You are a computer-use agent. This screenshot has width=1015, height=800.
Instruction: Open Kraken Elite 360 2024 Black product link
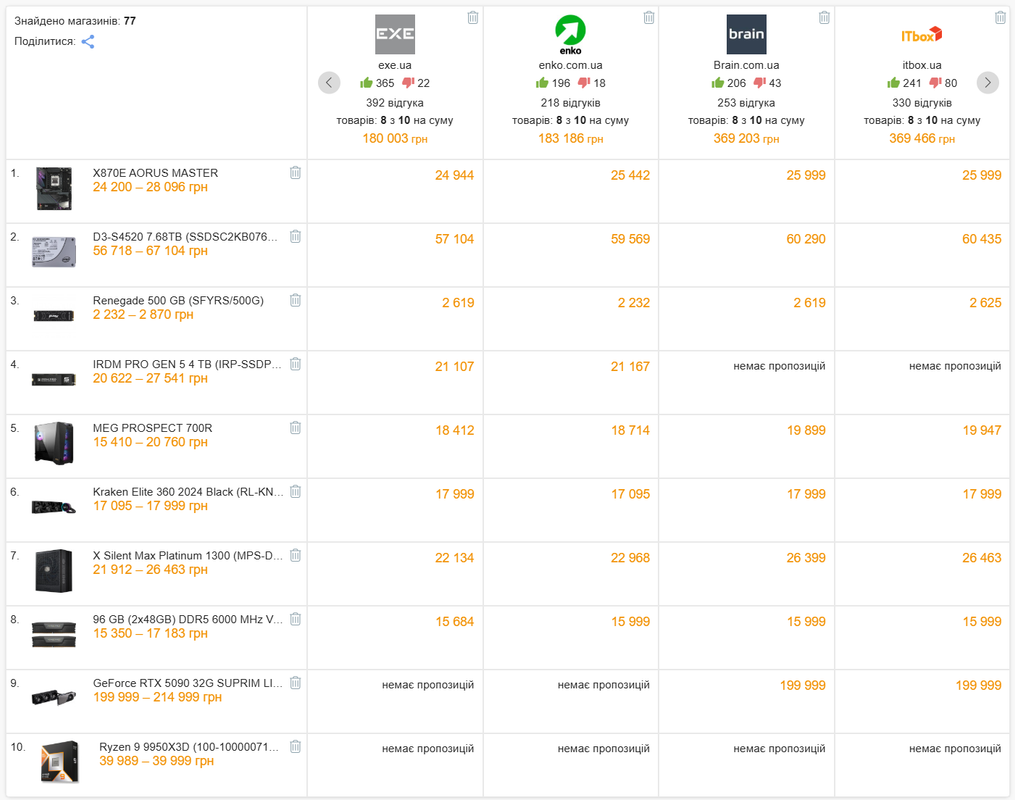(x=188, y=492)
